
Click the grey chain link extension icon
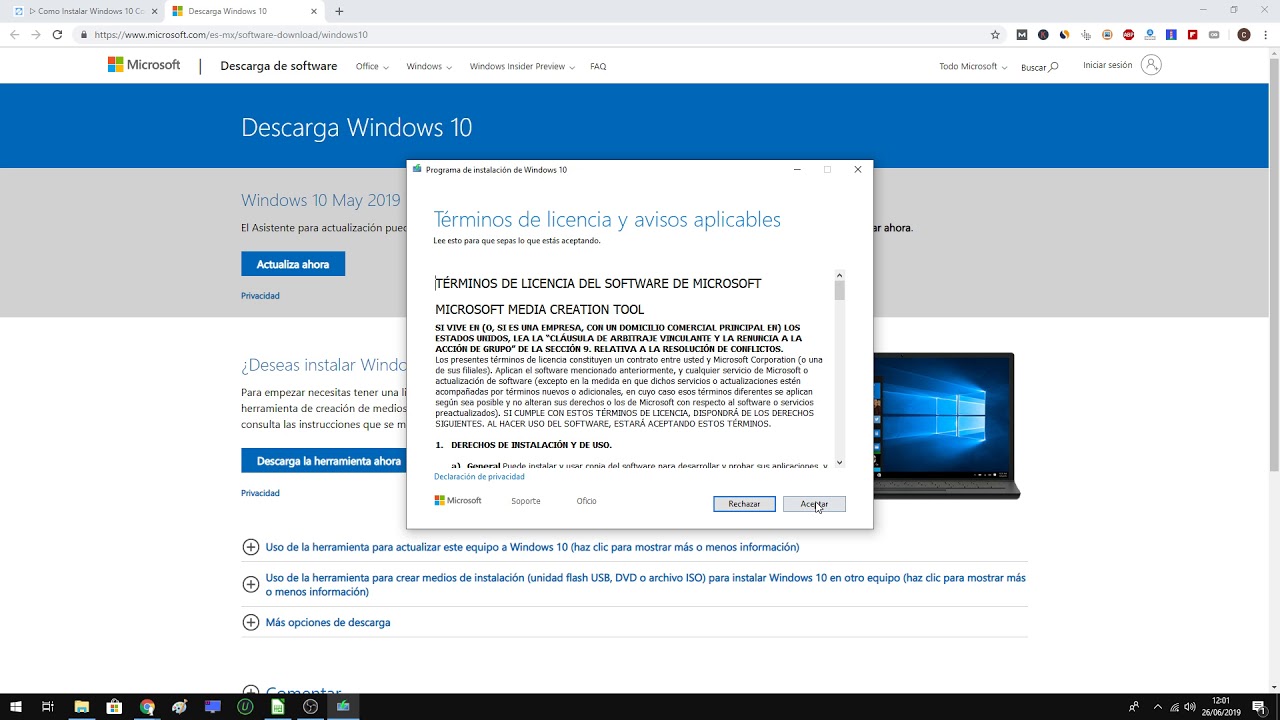tap(1214, 34)
